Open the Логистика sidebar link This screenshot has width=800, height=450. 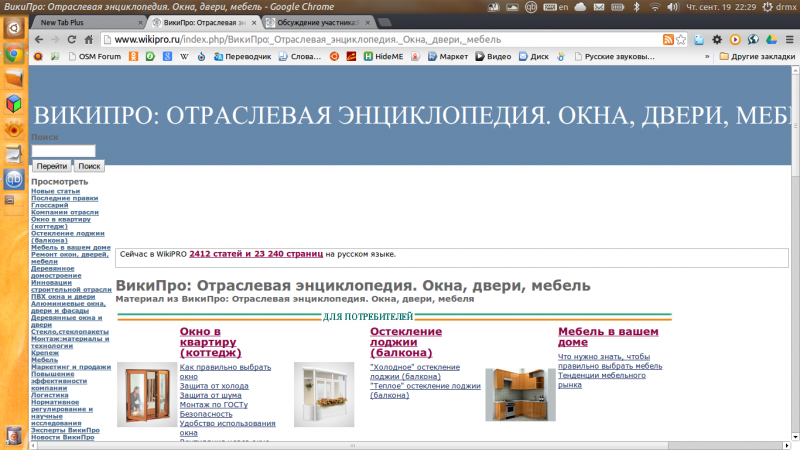coord(49,395)
